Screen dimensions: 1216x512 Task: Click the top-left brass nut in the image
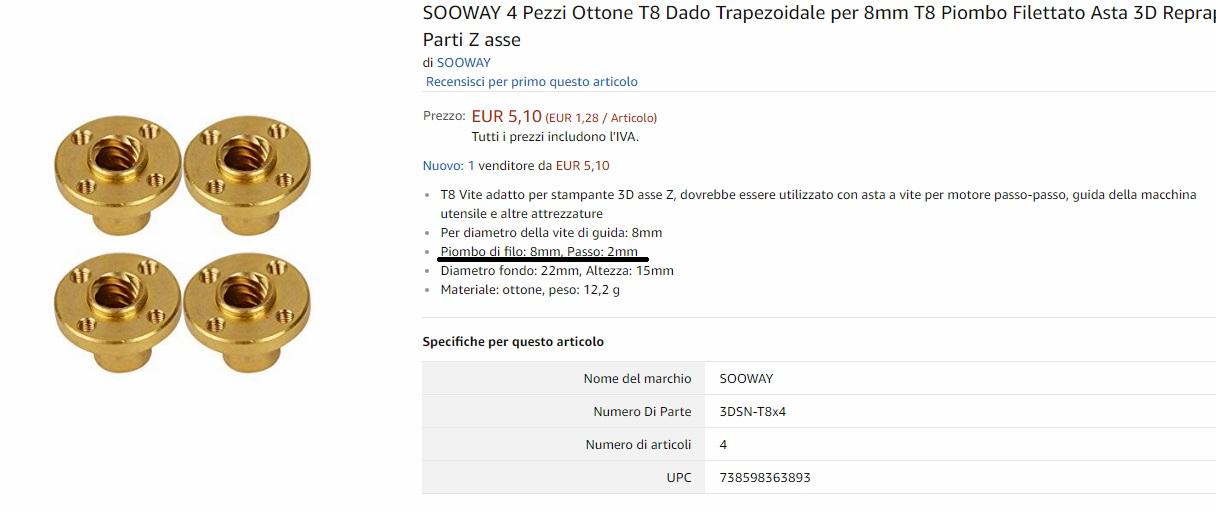coord(118,165)
